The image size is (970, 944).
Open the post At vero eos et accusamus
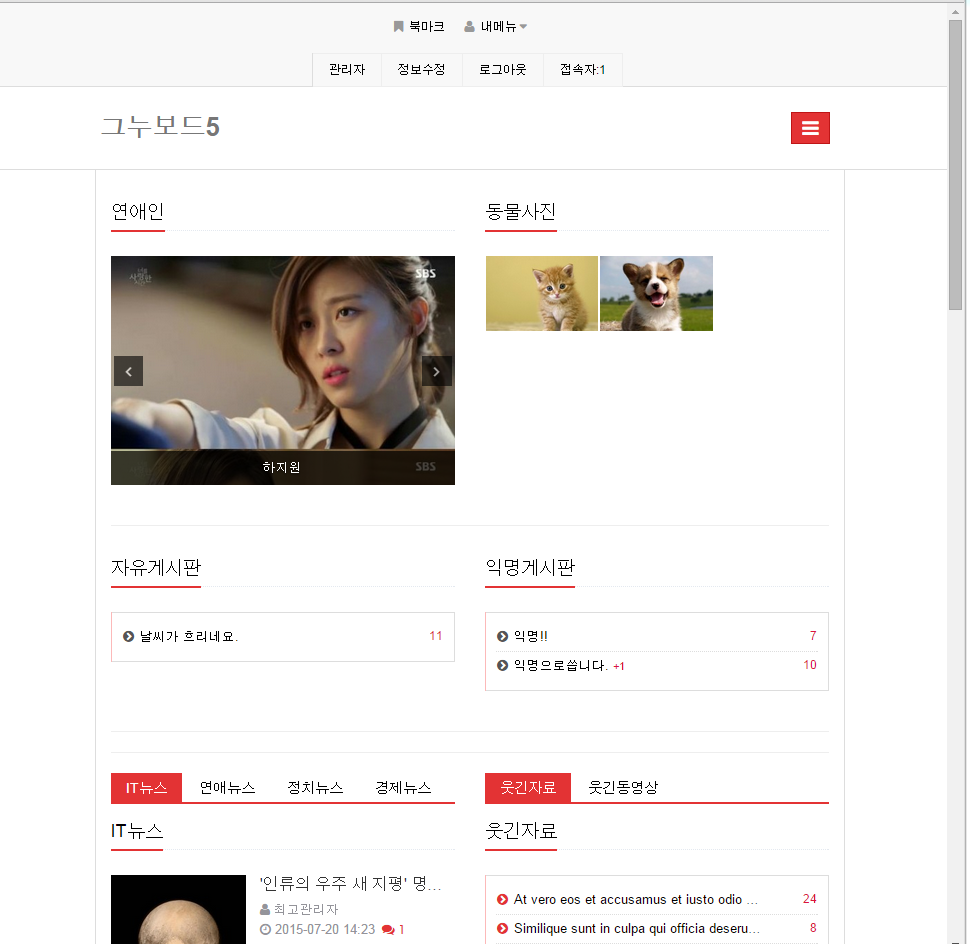pyautogui.click(x=635, y=899)
